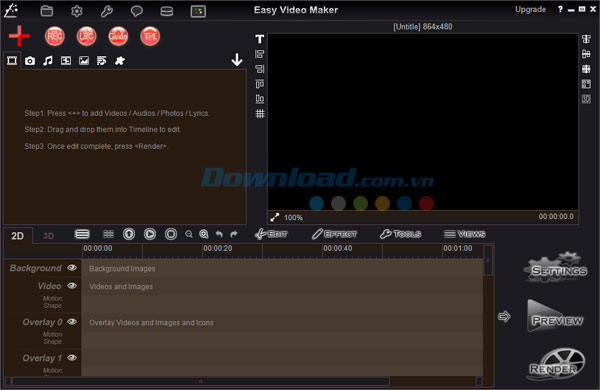Open the TPL templates button
Viewport: 600px width, 390px height.
coord(150,36)
